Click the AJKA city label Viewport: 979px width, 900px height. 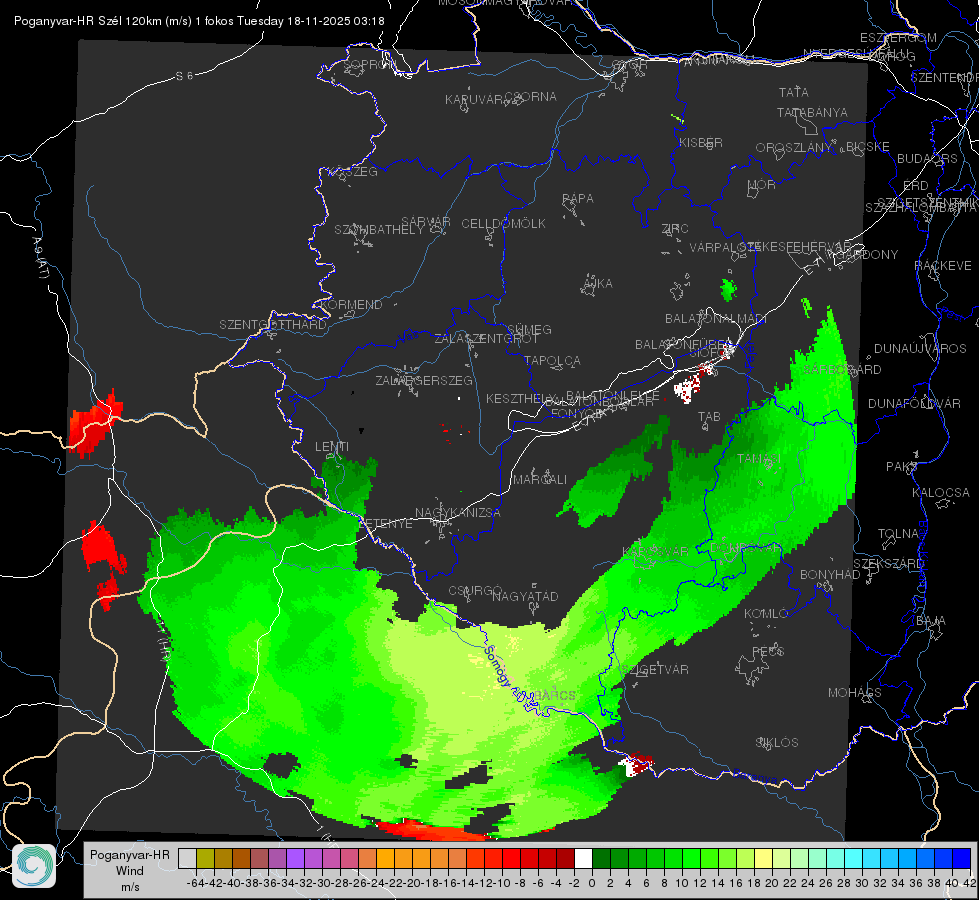[x=598, y=284]
